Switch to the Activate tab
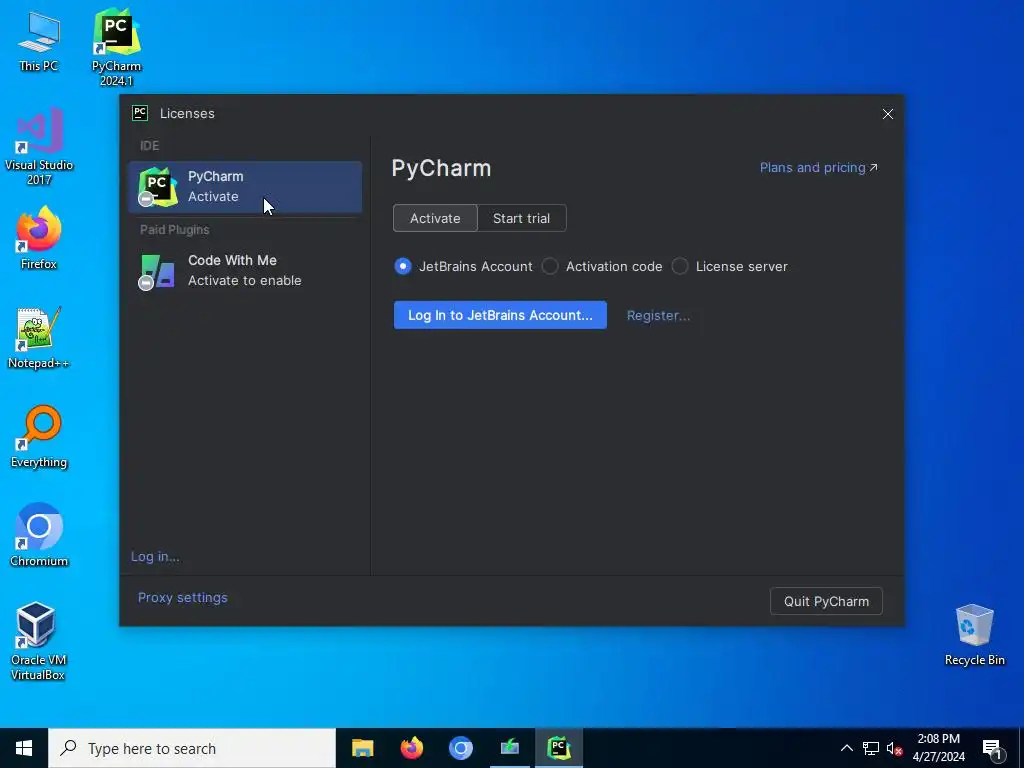This screenshot has width=1024, height=768. 435,218
